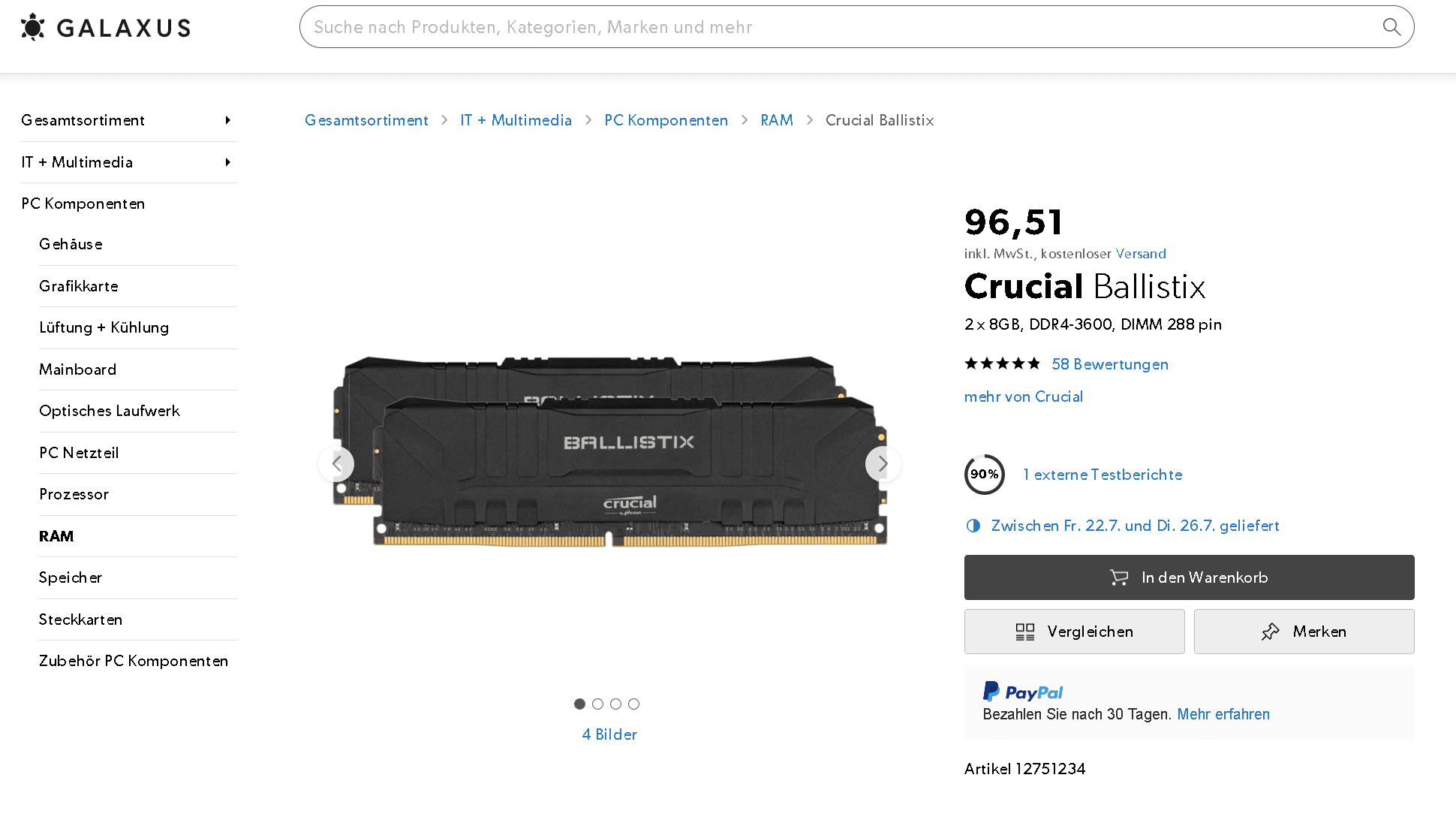Expand the IT + Multimedia sidebar arrow
This screenshot has height=817, width=1456.
227,162
